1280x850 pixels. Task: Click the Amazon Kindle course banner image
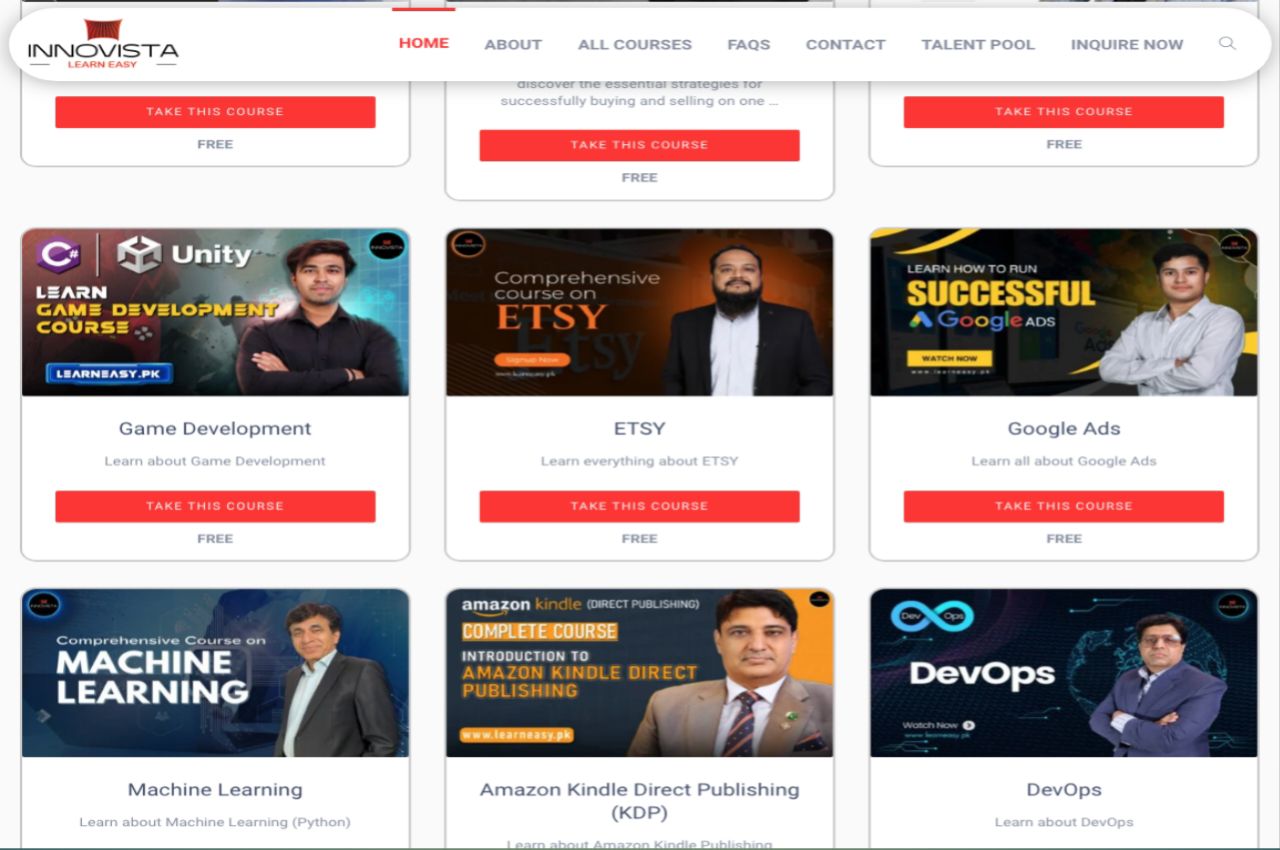639,672
